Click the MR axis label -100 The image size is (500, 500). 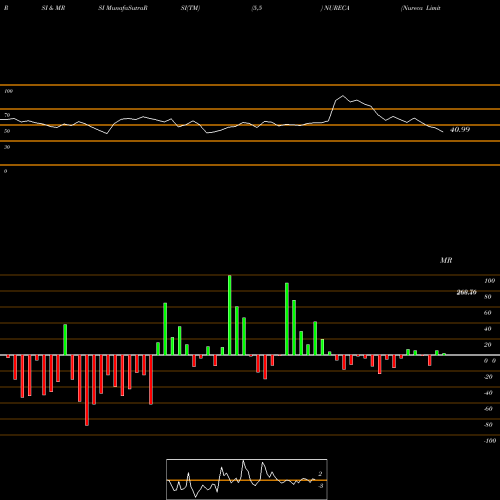[x=489, y=441]
